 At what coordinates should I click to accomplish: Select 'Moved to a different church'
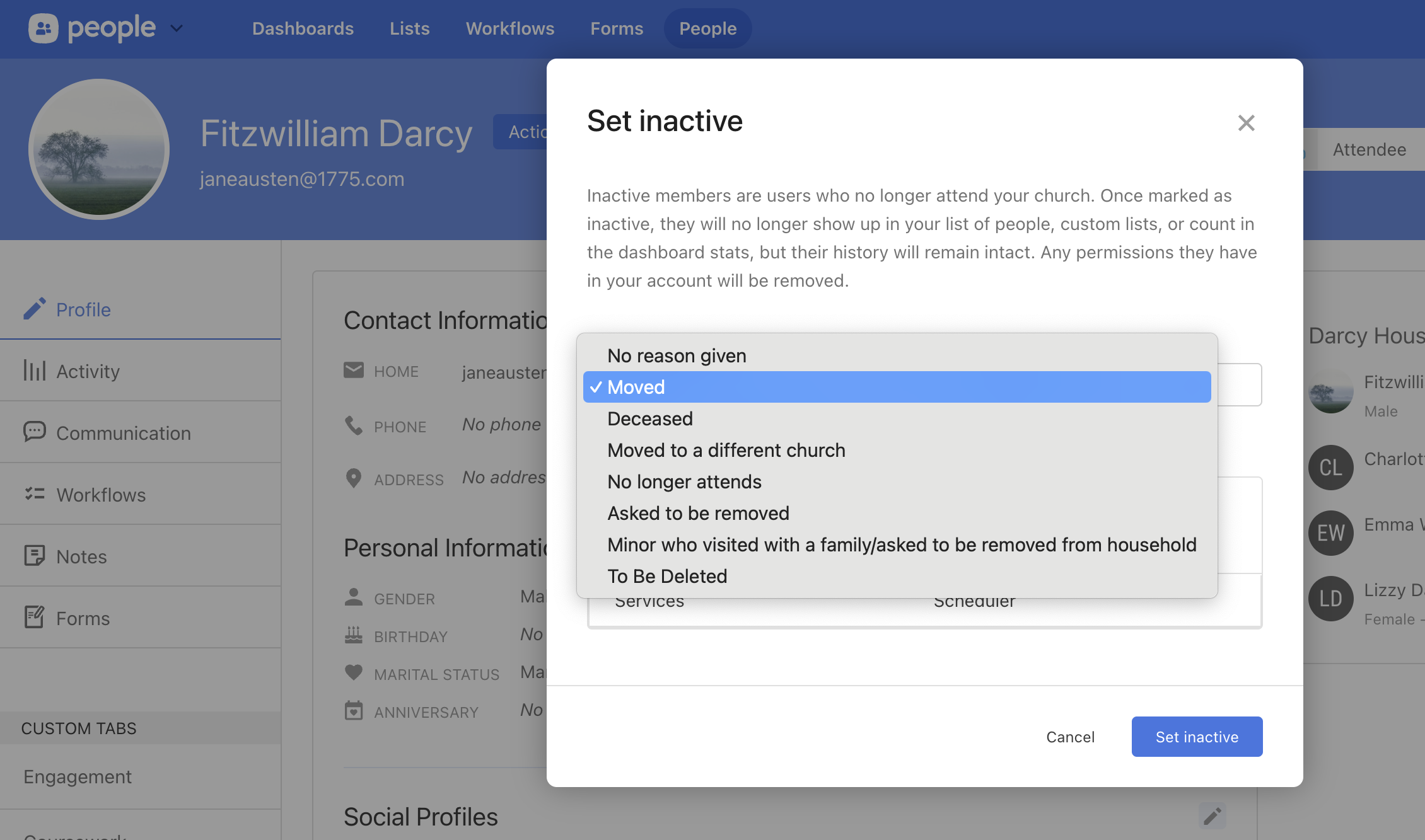pyautogui.click(x=726, y=450)
